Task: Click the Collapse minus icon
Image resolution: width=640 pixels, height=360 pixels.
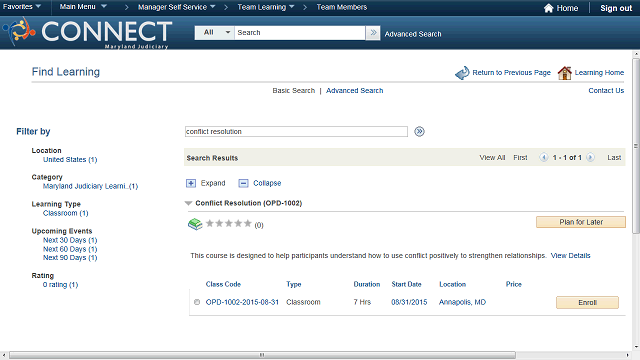Action: (243, 183)
